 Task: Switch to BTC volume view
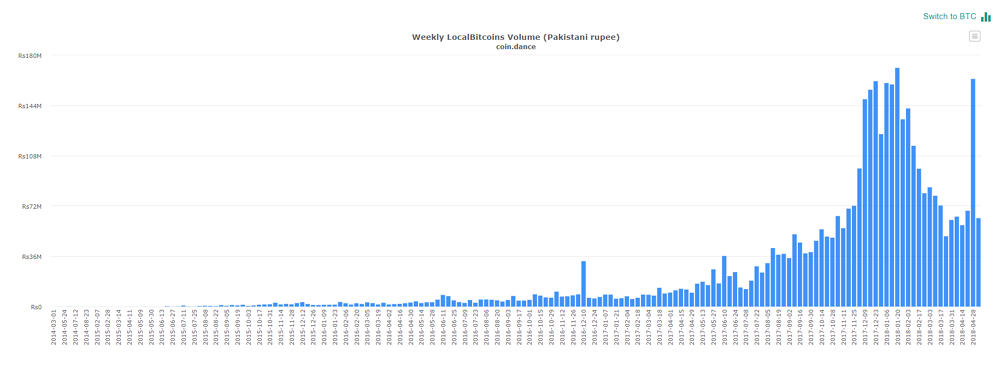tap(950, 16)
